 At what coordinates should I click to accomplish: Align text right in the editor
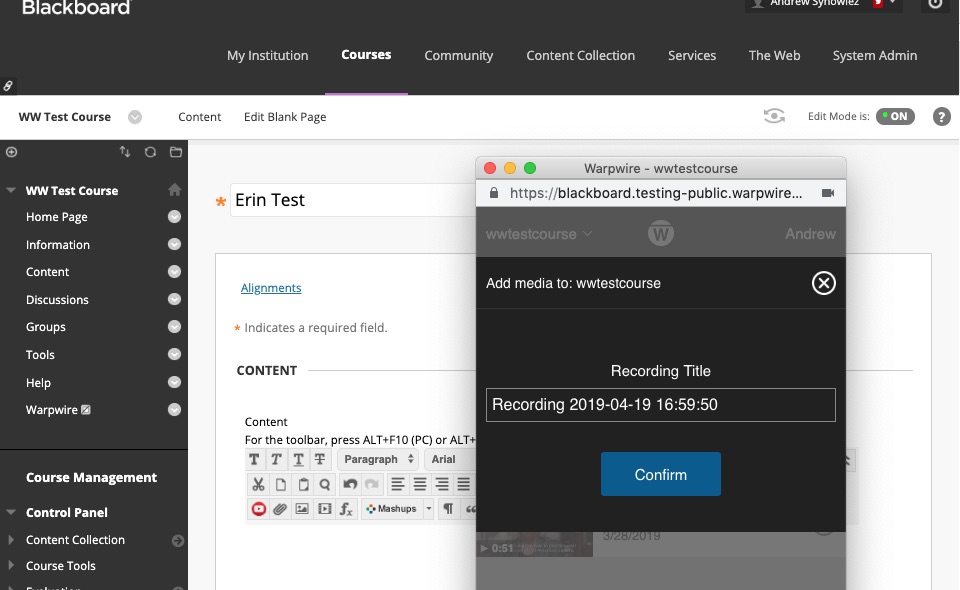441,485
